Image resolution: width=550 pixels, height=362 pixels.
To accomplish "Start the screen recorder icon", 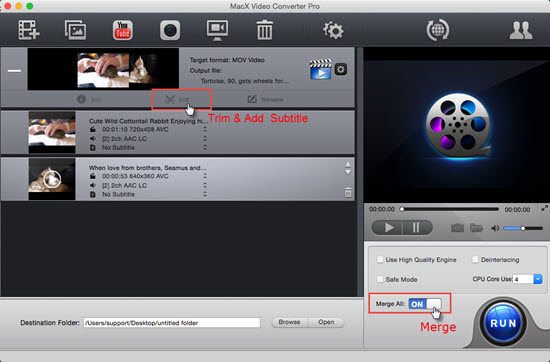I will (x=217, y=30).
